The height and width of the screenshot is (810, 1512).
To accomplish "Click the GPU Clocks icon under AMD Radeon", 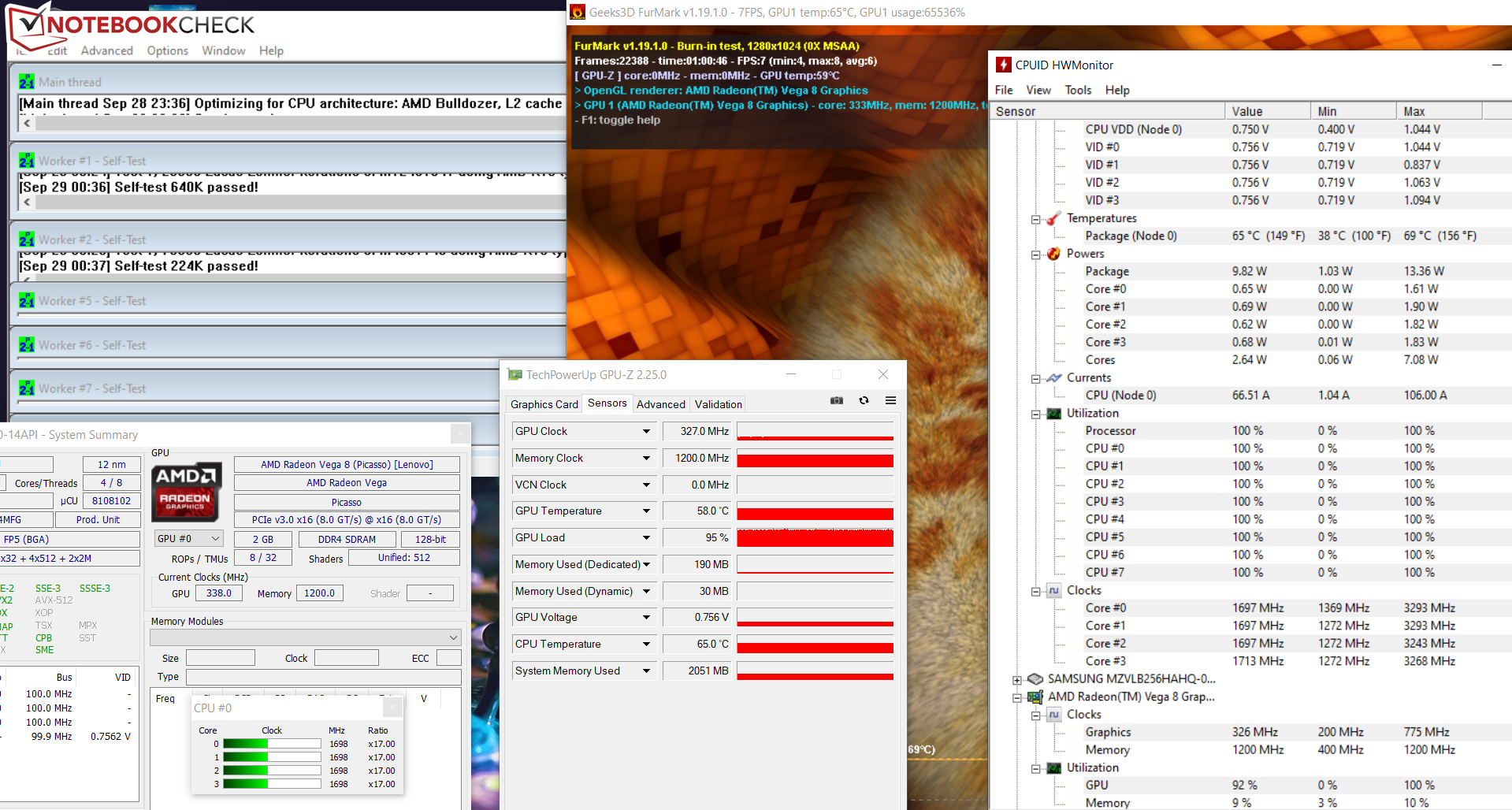I will pos(1053,715).
